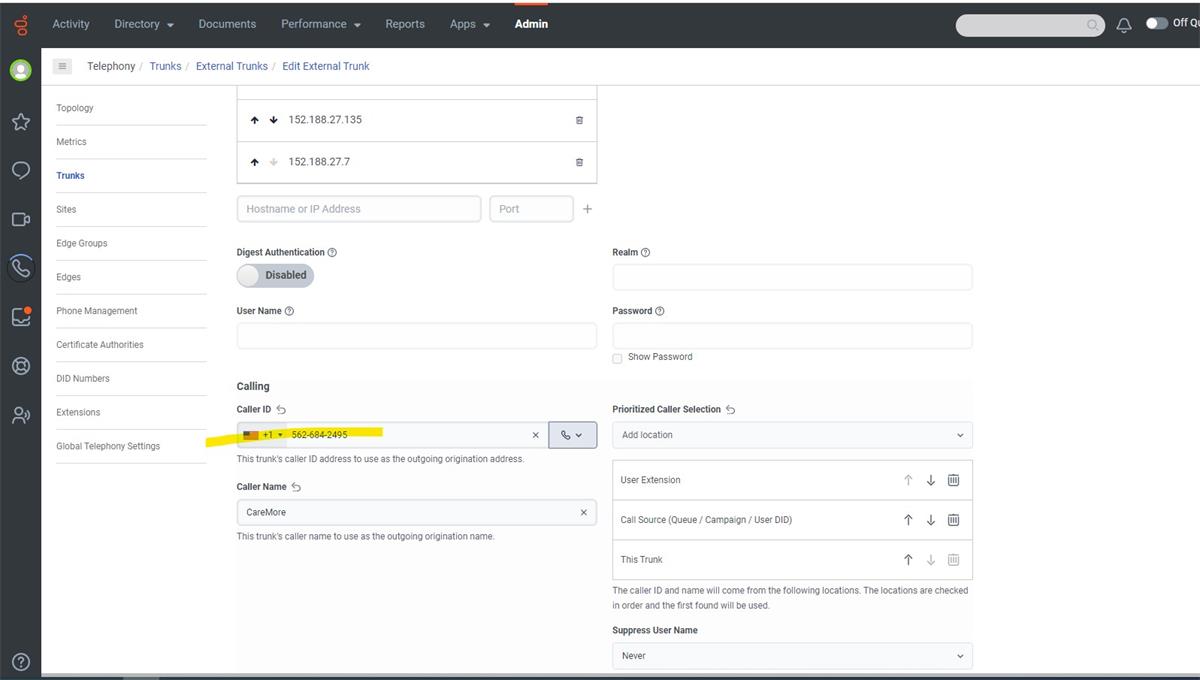Move Call Source priority up with arrow

click(x=908, y=519)
